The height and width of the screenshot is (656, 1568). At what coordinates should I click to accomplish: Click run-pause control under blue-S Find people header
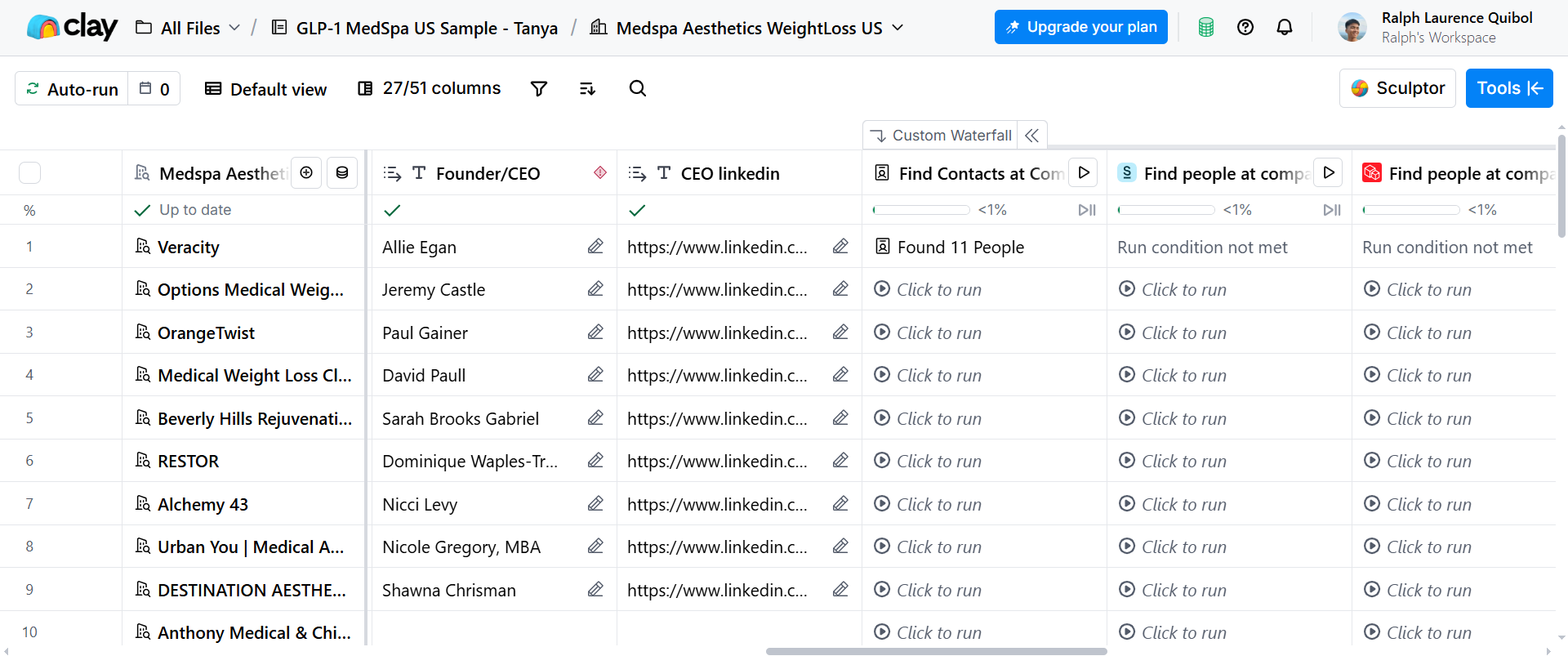1332,210
